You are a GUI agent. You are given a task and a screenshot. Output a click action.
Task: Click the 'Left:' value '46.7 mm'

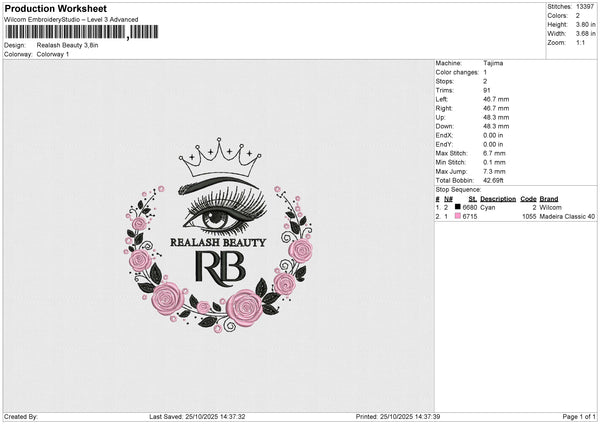(496, 99)
